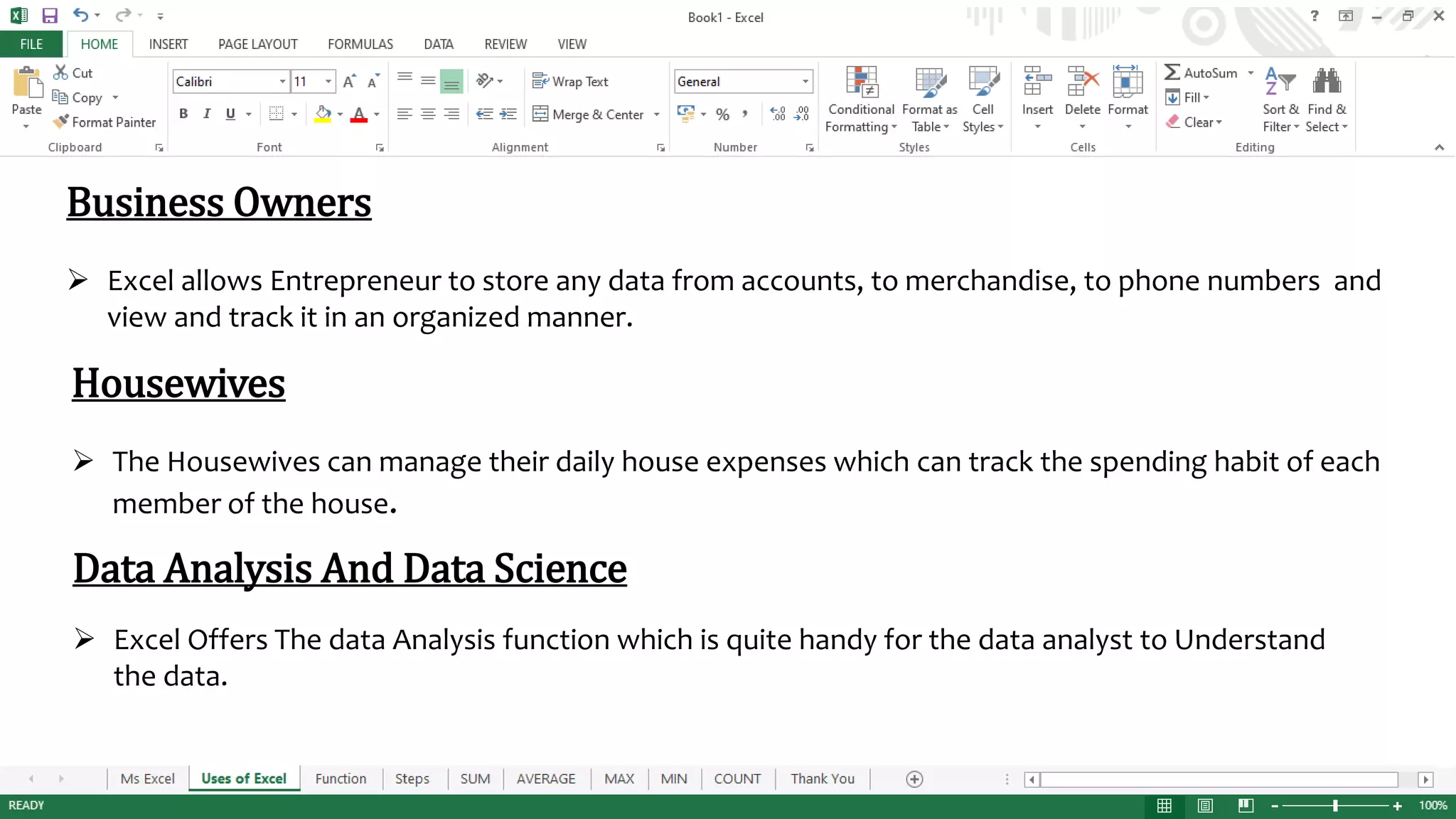Image resolution: width=1456 pixels, height=819 pixels.
Task: Apply Comma Style number format
Action: click(x=745, y=114)
